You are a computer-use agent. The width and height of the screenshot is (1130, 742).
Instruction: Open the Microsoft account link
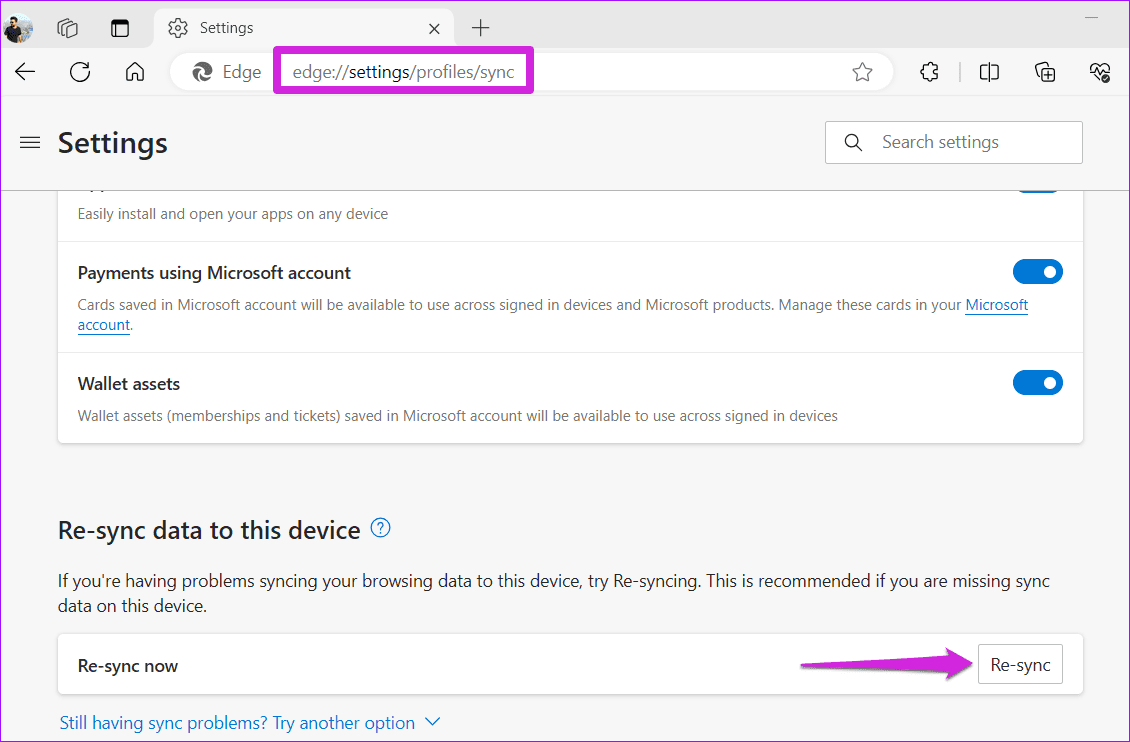pyautogui.click(x=996, y=304)
